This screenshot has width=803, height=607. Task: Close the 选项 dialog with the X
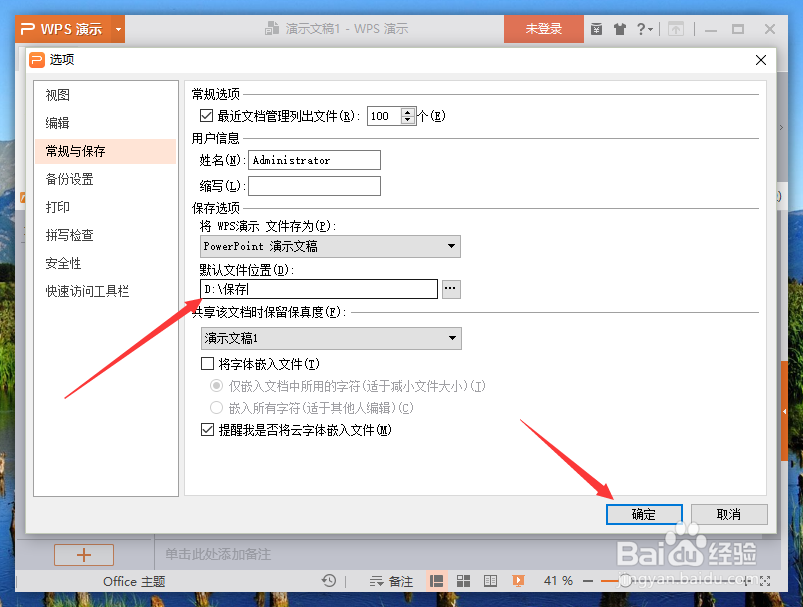coord(760,60)
